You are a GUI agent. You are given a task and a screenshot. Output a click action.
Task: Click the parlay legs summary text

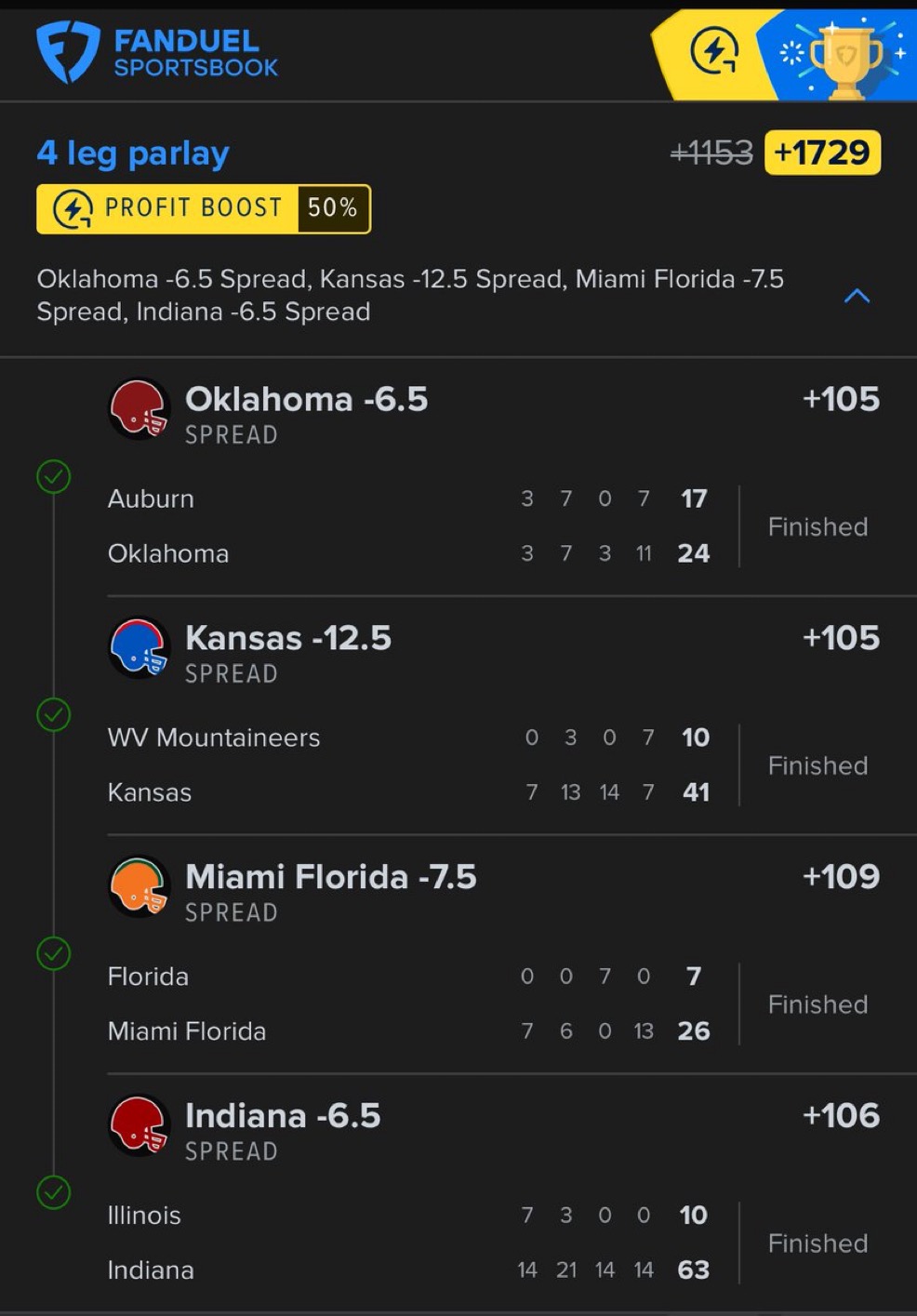pyautogui.click(x=409, y=295)
